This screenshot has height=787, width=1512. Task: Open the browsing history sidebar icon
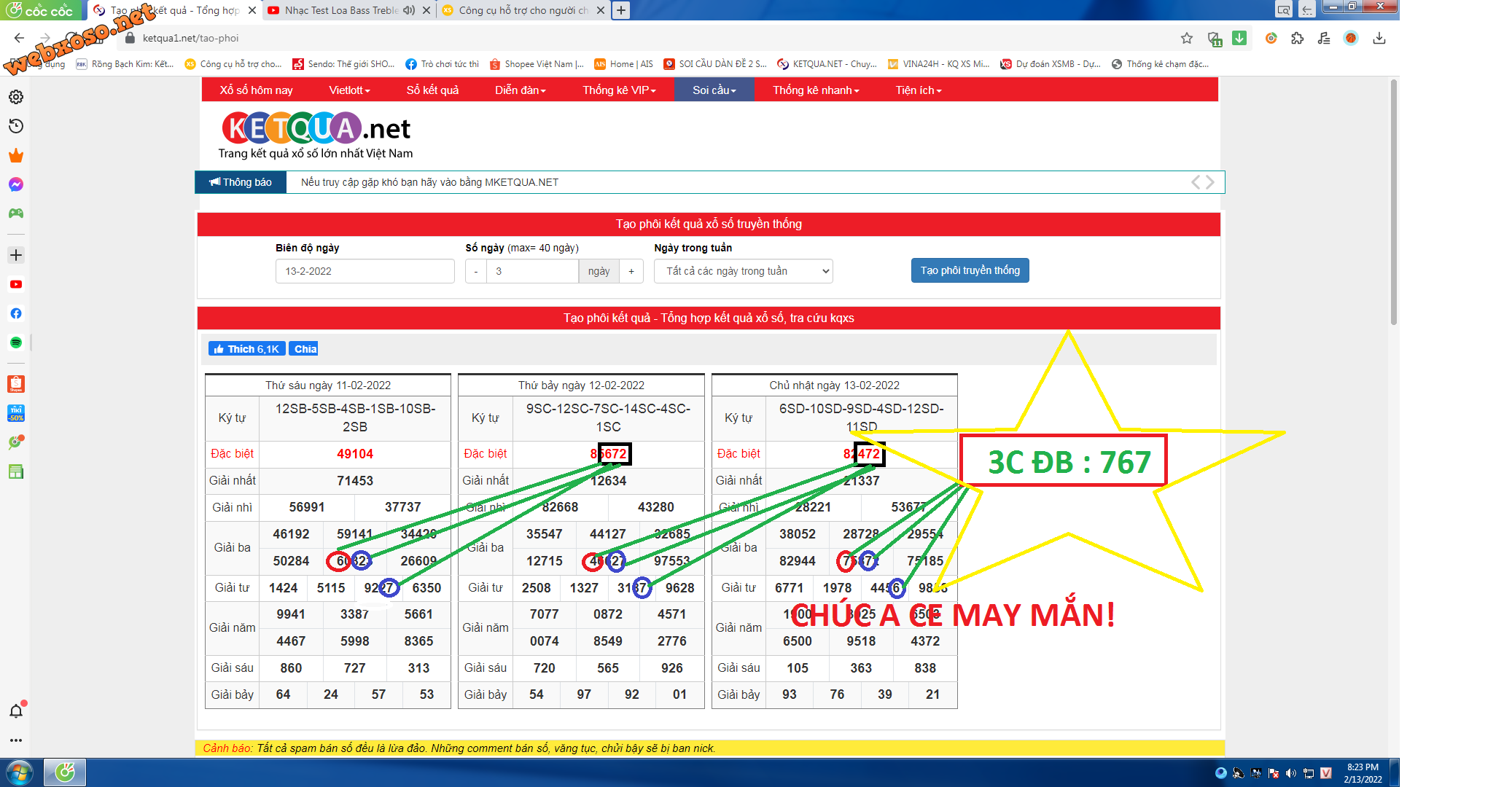(16, 126)
